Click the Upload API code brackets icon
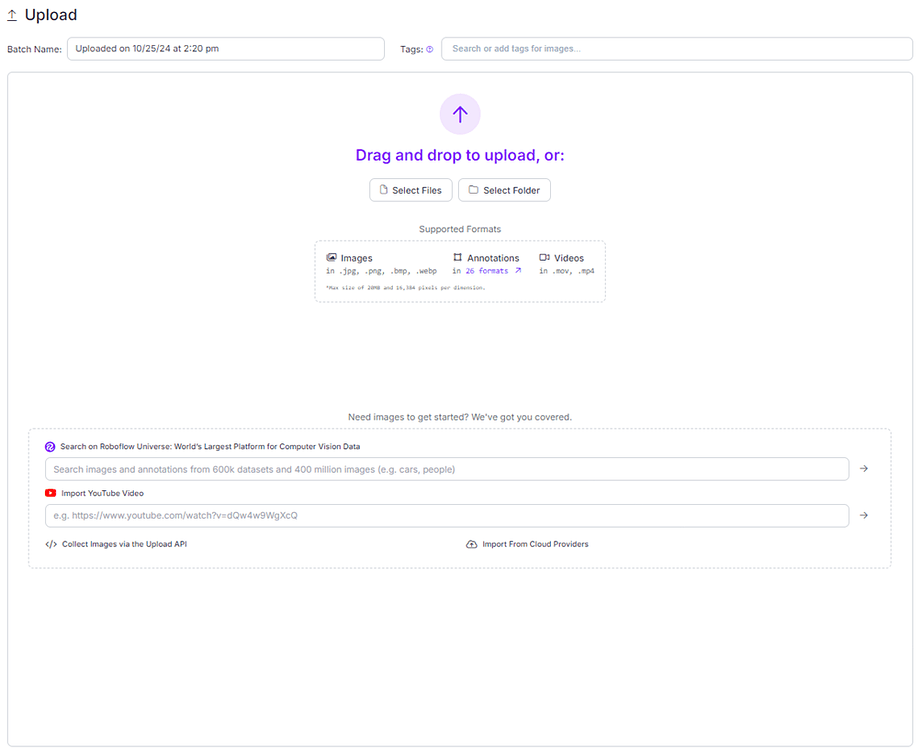The image size is (921, 750). point(51,545)
